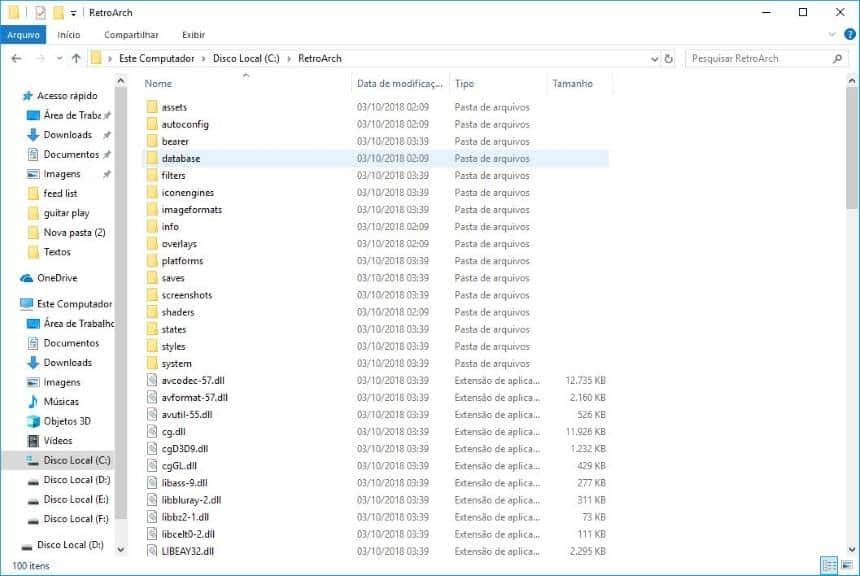
Task: Open Imagens under Este Computador
Action: (61, 382)
